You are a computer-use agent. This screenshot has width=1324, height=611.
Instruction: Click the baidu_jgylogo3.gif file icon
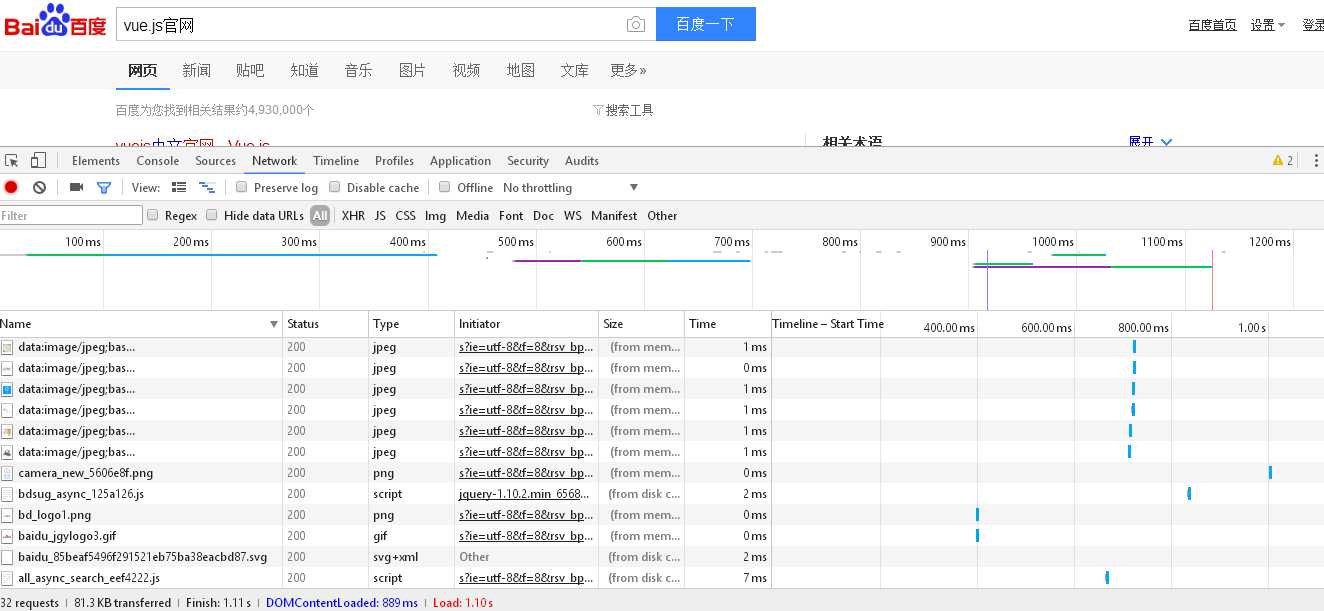(x=8, y=536)
